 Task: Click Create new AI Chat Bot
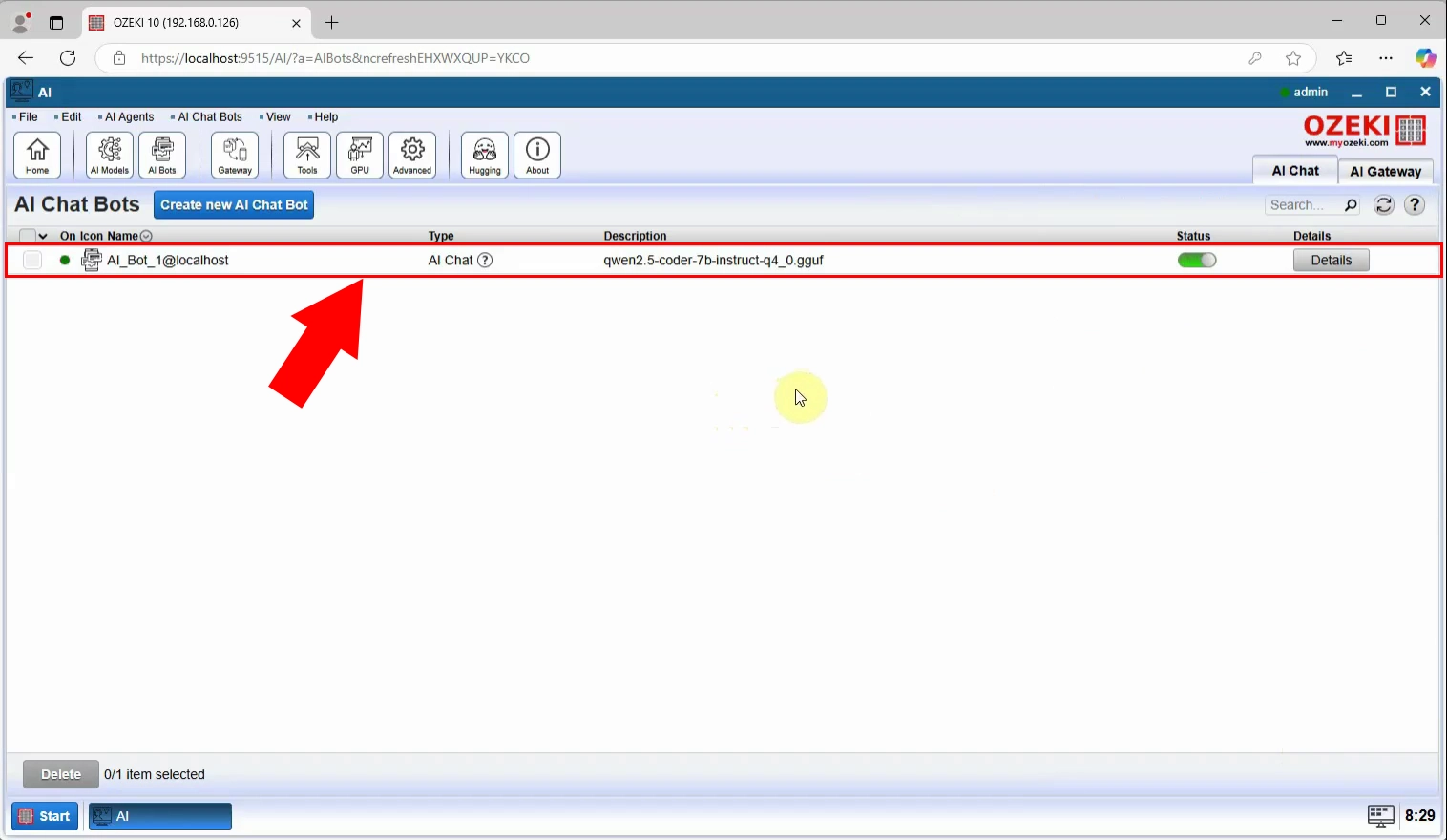[x=234, y=204]
